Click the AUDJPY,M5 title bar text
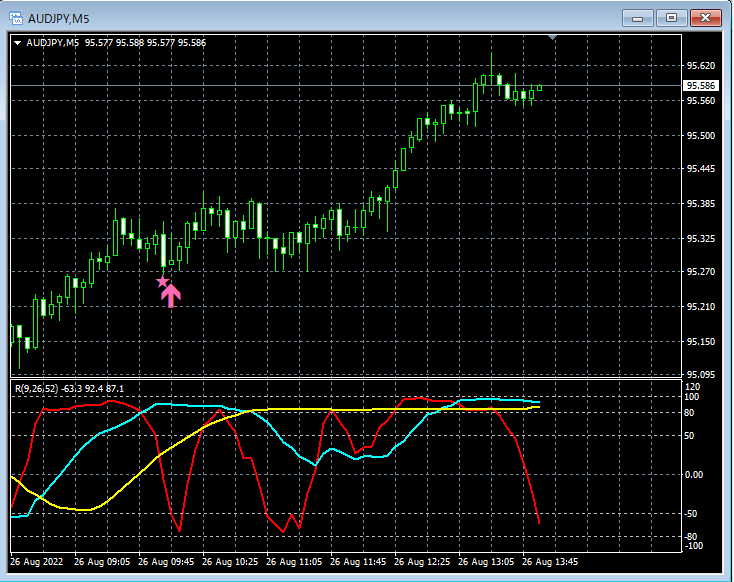This screenshot has width=734, height=582. coord(58,19)
